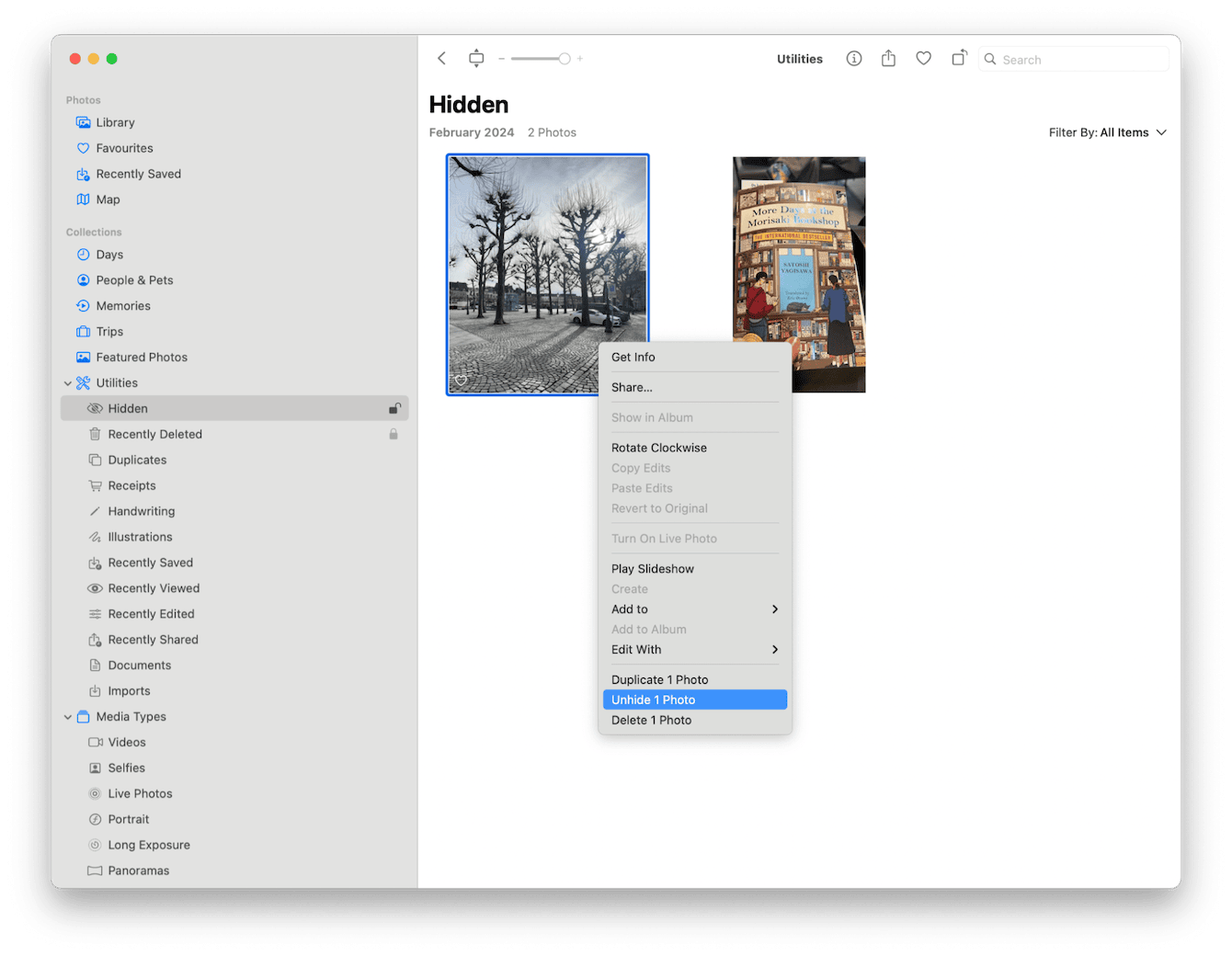Click the Info icon in the toolbar
Screen dimensions: 1232x956
[854, 59]
